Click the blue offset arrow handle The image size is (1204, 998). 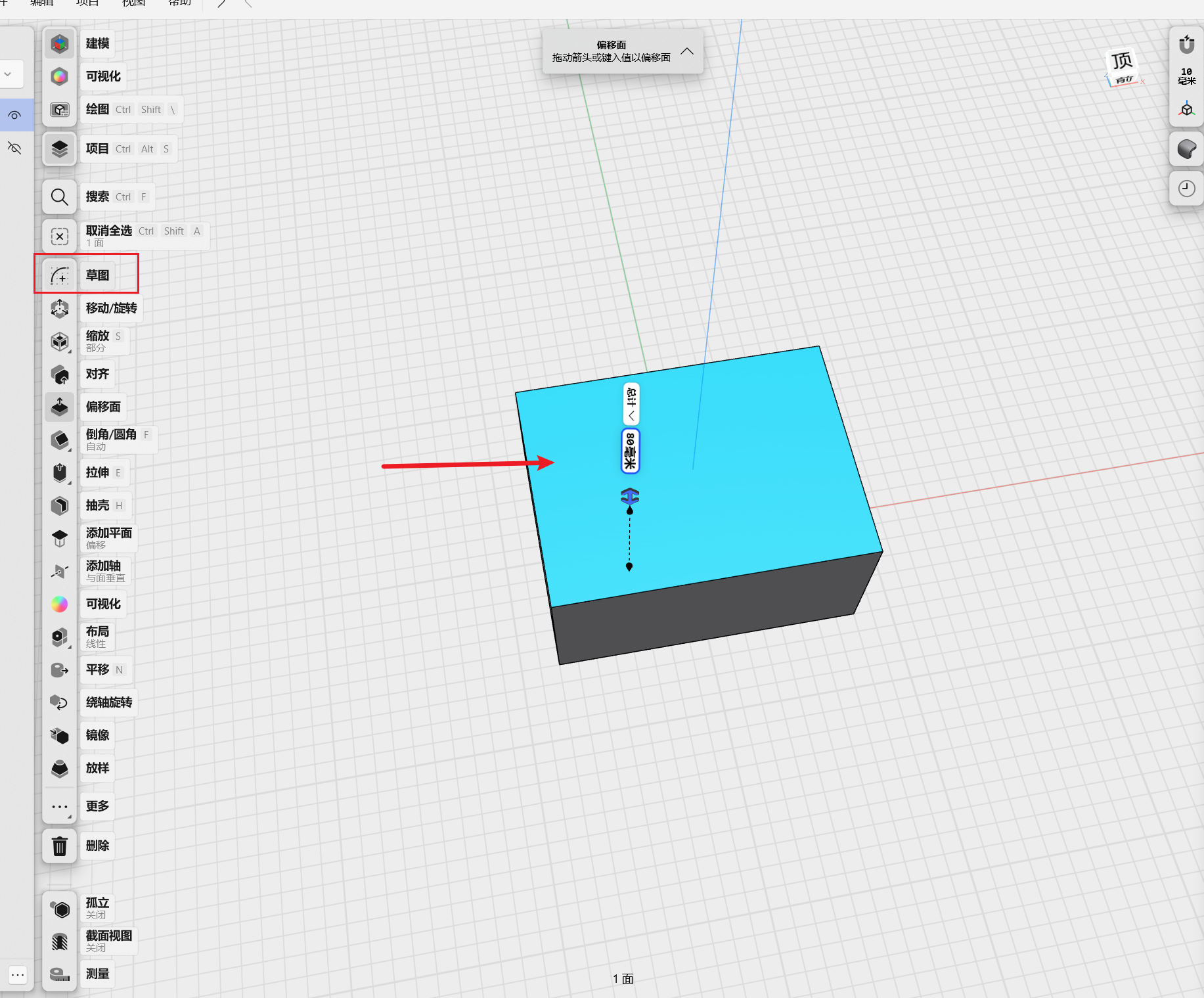point(630,497)
